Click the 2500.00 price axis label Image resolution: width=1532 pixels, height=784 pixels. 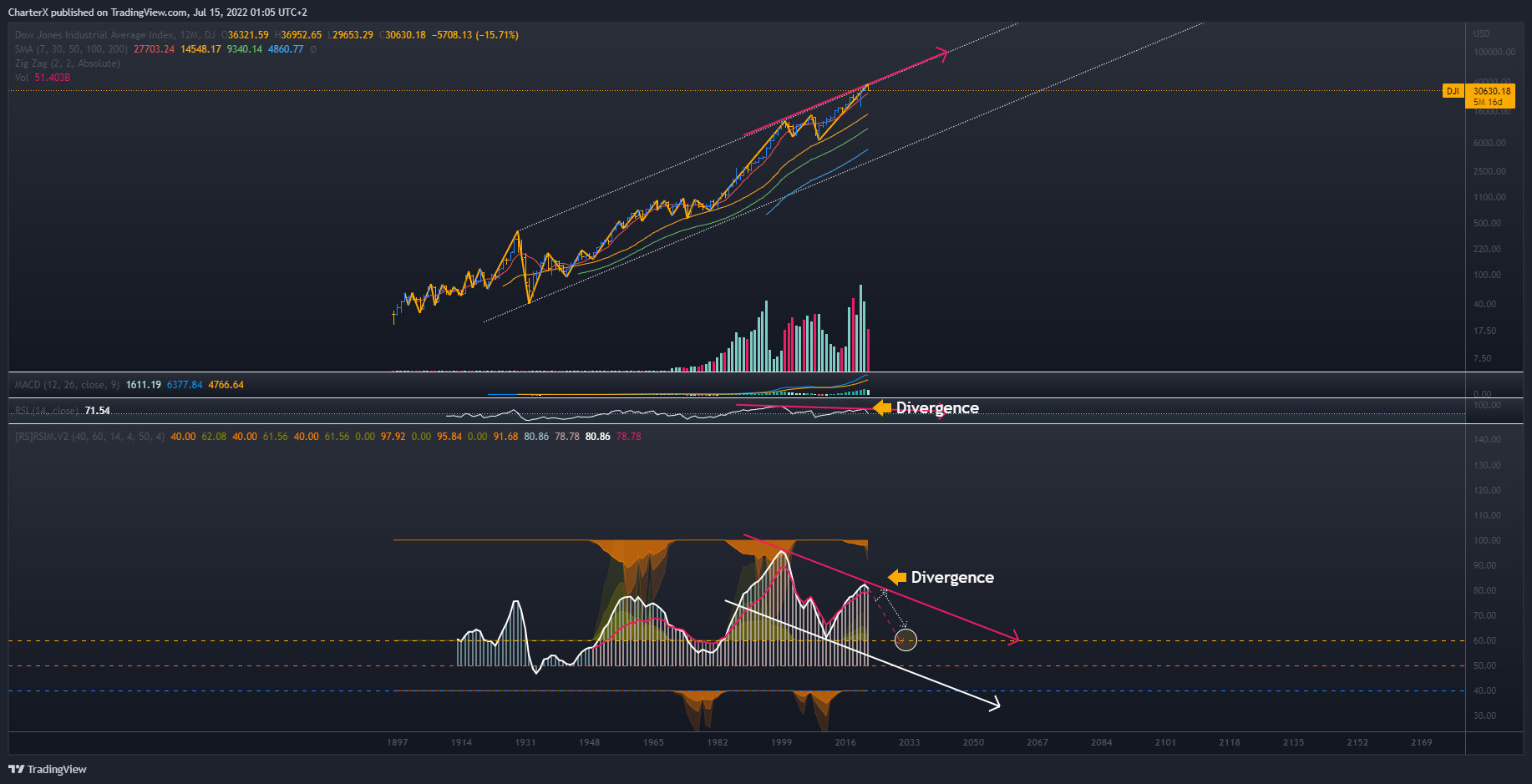1489,171
